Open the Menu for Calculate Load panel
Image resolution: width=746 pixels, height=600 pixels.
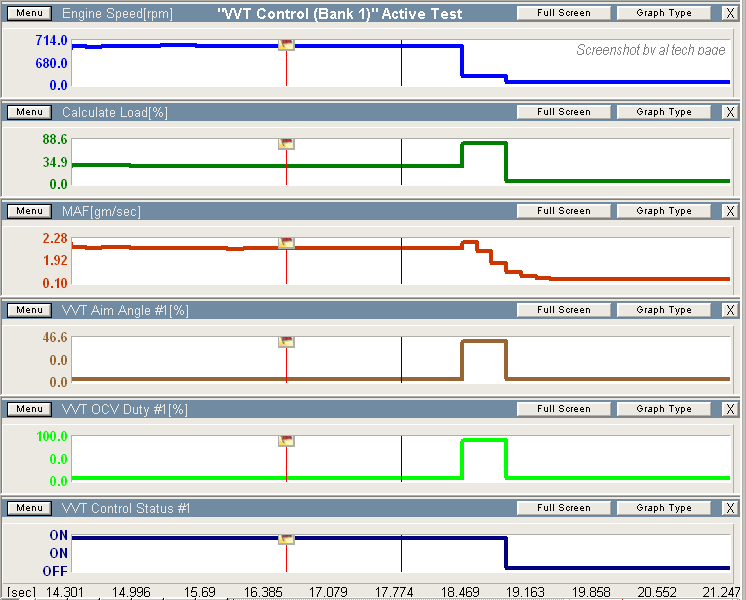[29, 112]
